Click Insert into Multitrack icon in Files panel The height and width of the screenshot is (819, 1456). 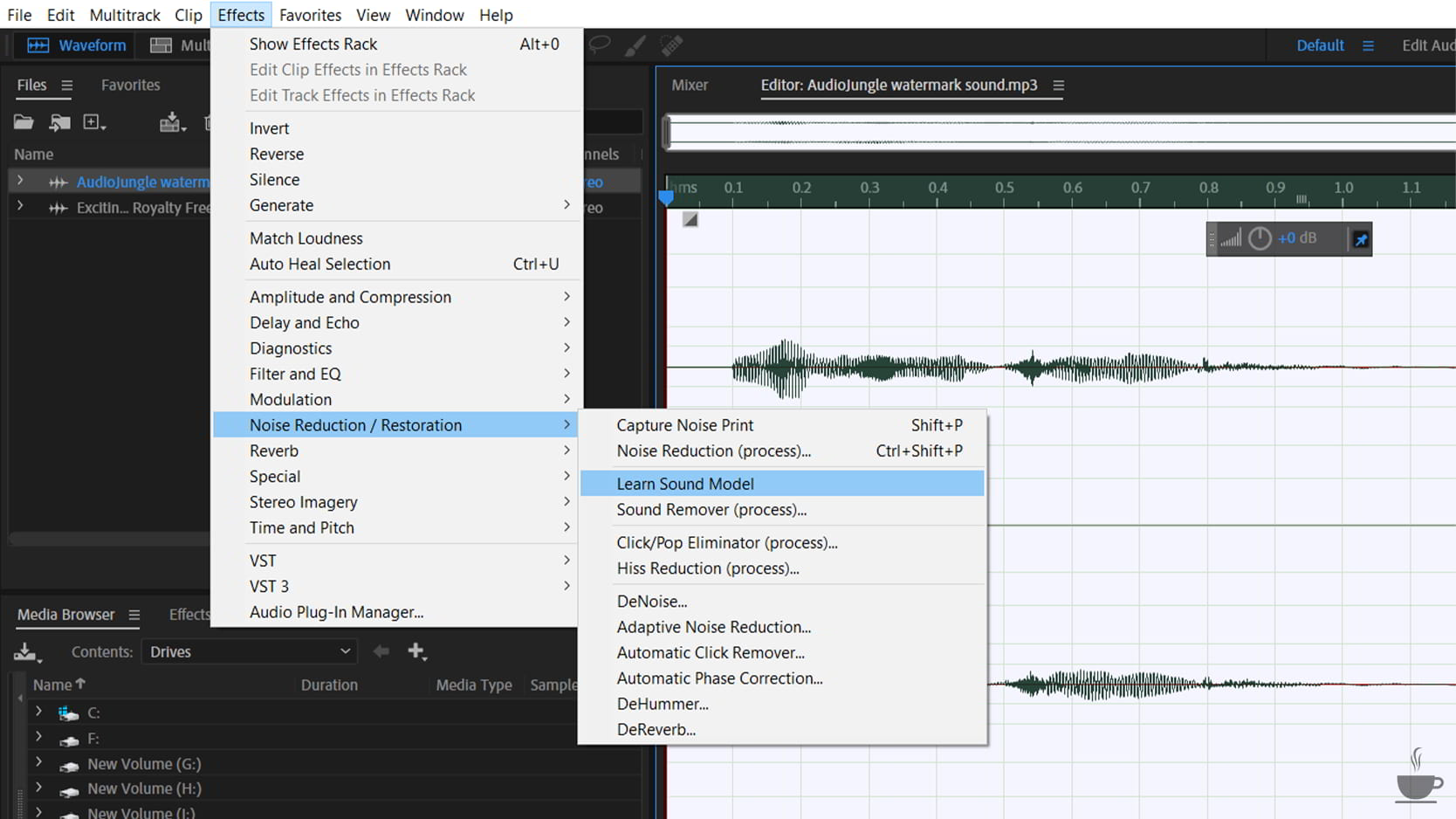point(171,122)
